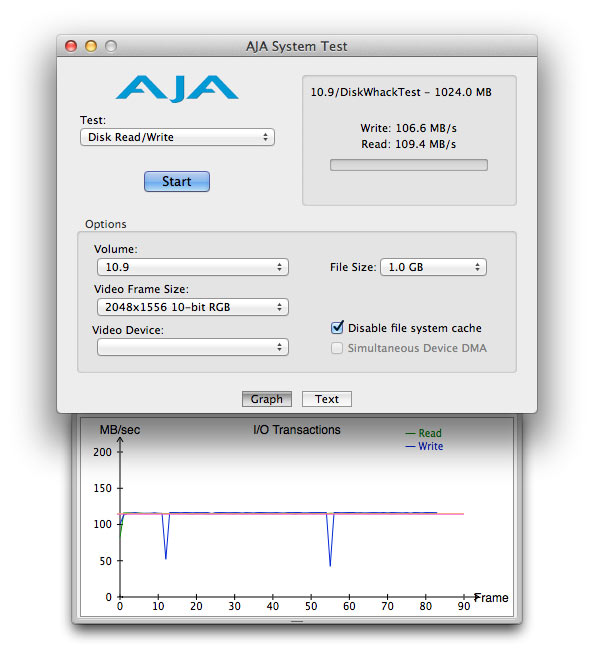
Task: Switch to the Text view tab
Action: point(327,399)
